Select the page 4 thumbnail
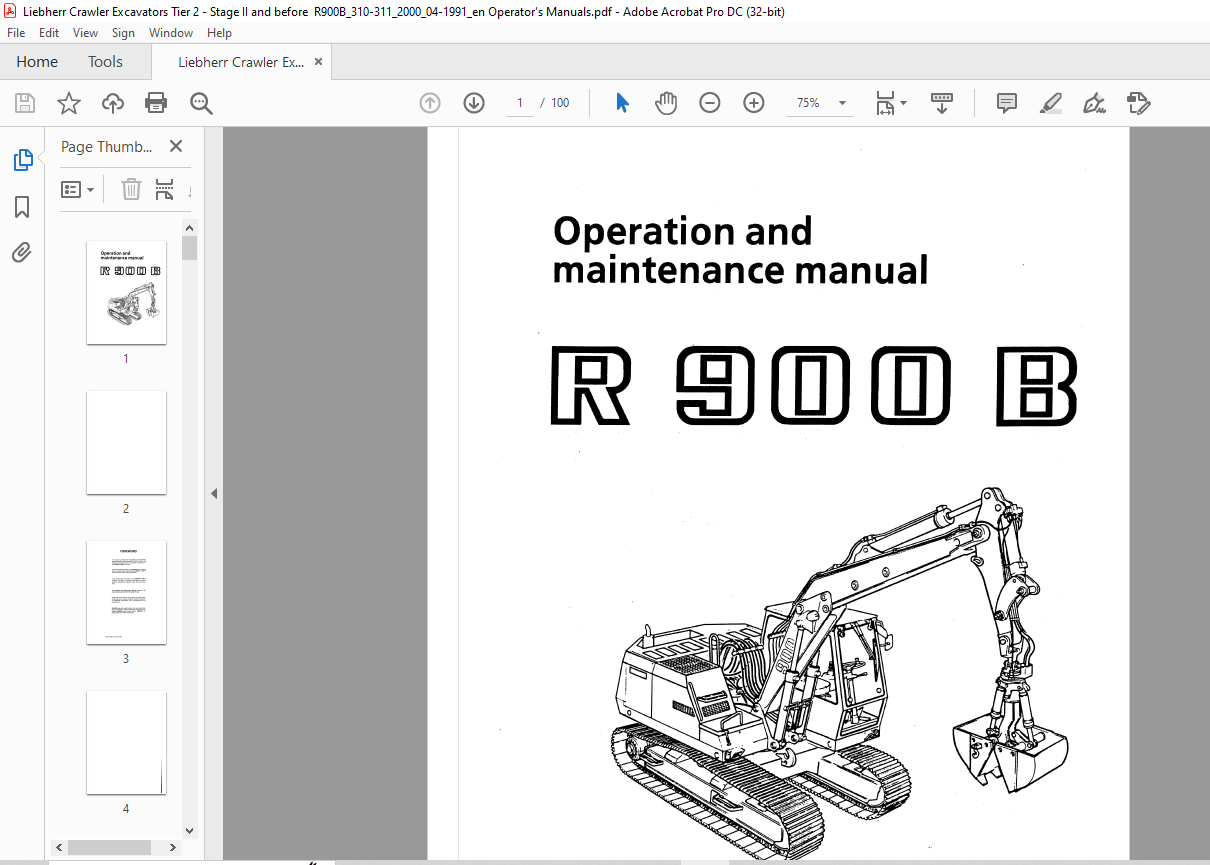The width and height of the screenshot is (1210, 865). tap(126, 742)
